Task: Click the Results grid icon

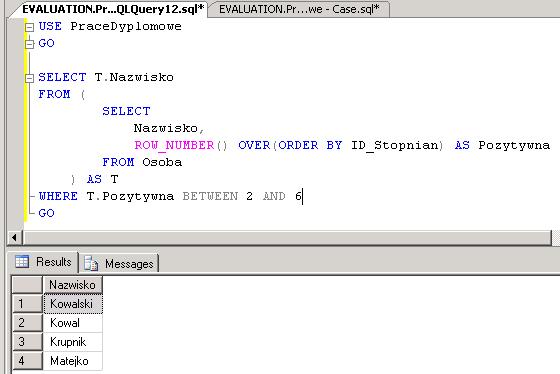Action: [x=22, y=261]
